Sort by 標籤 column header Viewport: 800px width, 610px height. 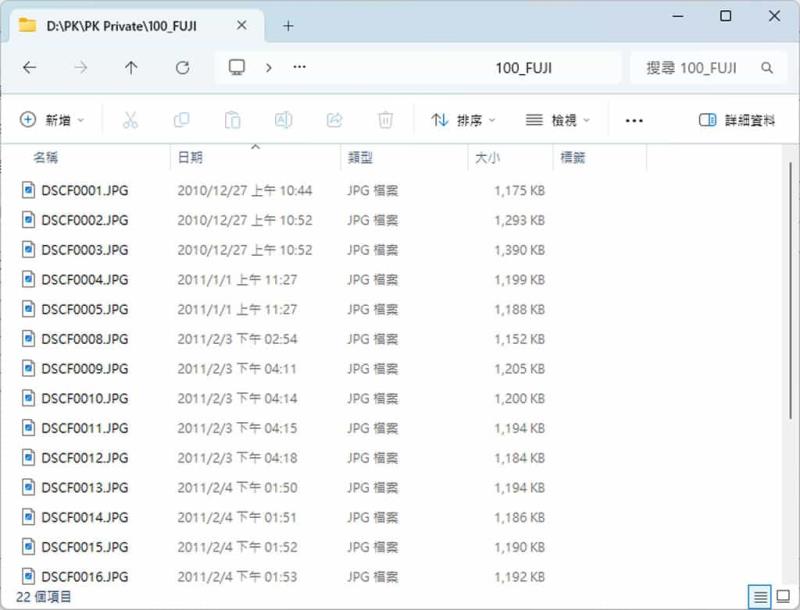click(572, 158)
